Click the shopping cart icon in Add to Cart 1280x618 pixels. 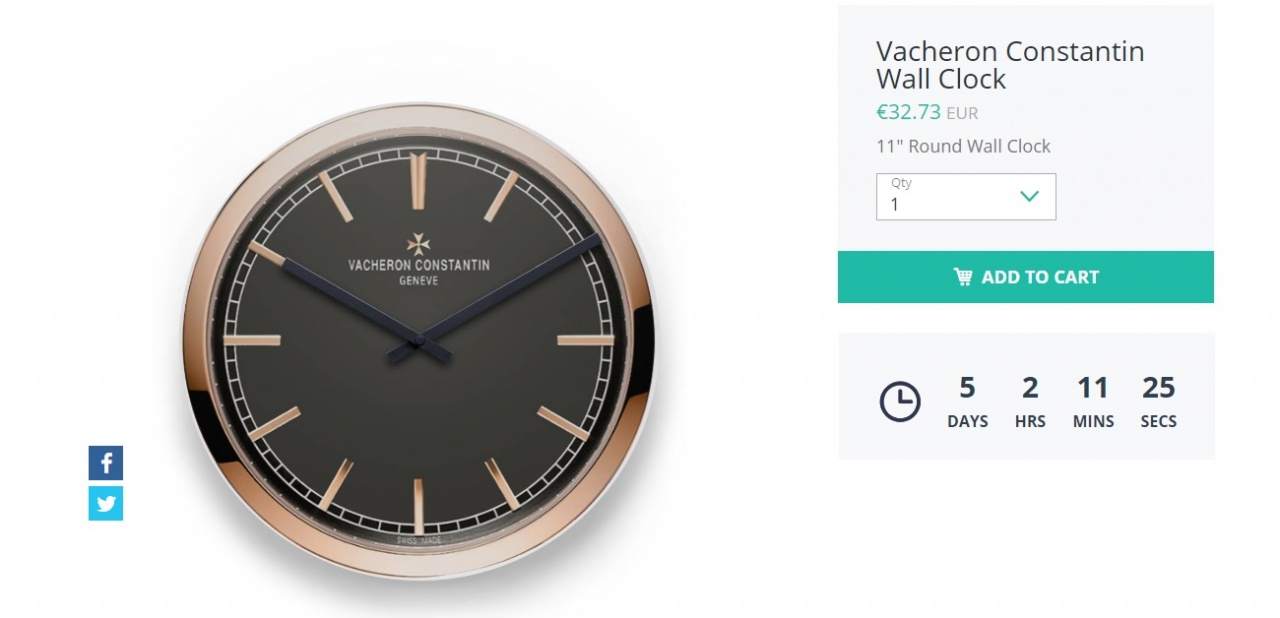(963, 277)
